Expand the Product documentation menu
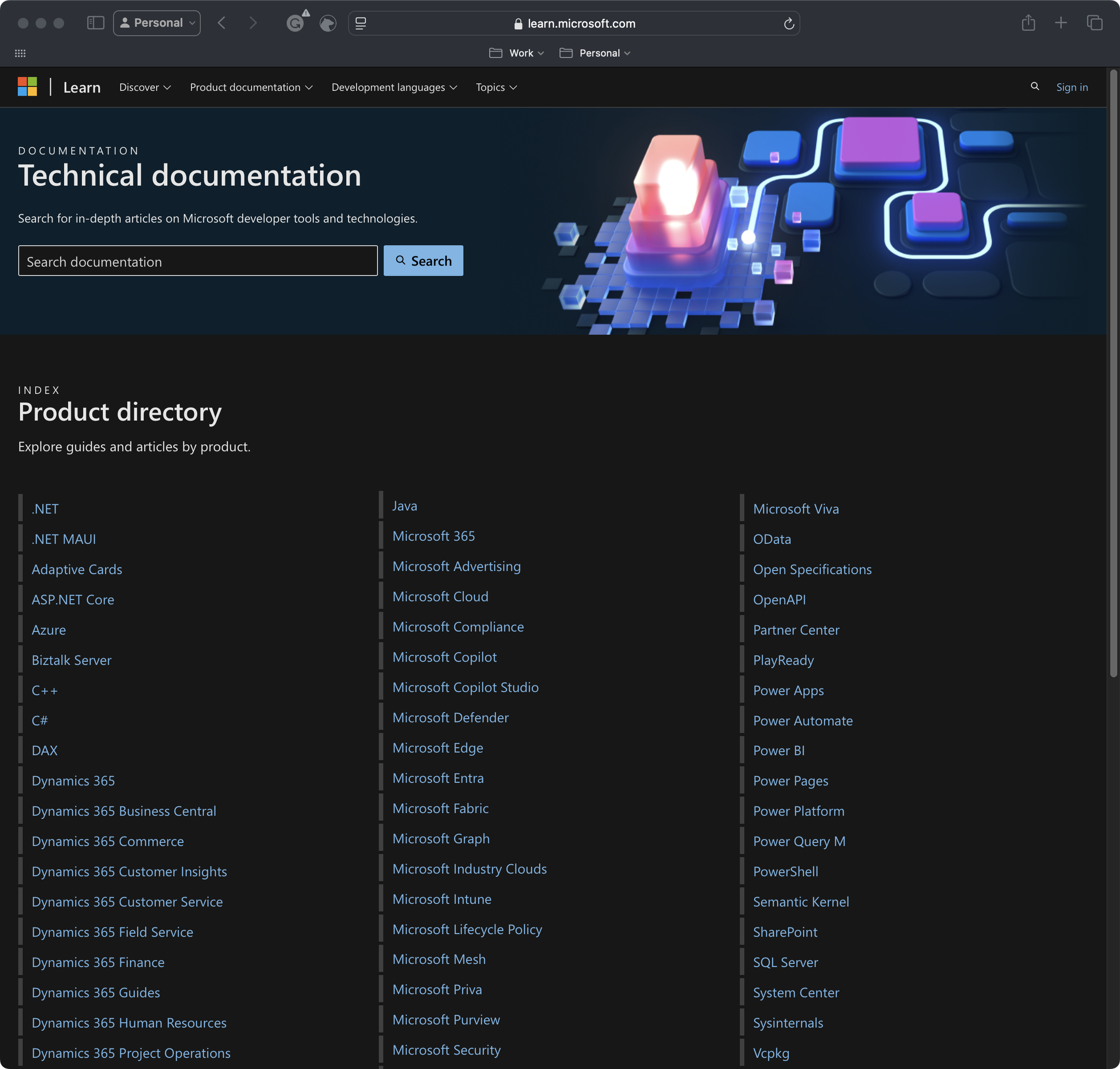This screenshot has width=1120, height=1069. [251, 87]
